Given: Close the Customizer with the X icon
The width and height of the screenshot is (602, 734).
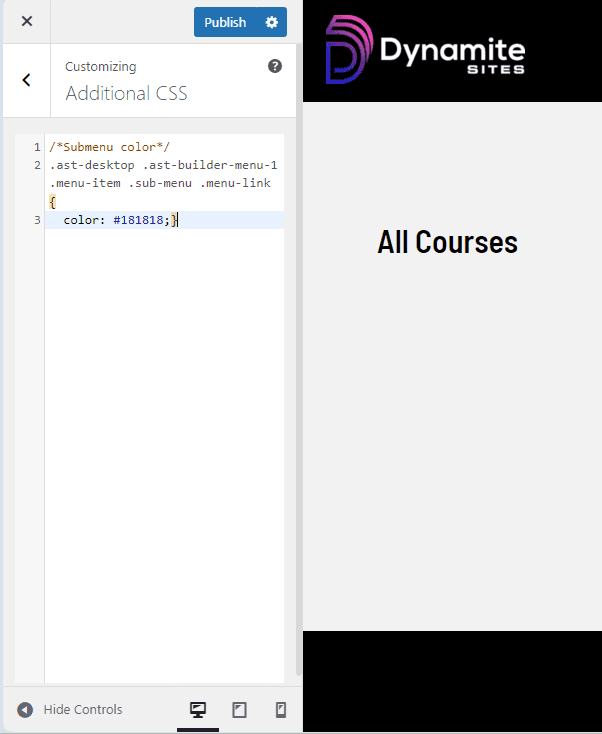Looking at the screenshot, I should 26,22.
